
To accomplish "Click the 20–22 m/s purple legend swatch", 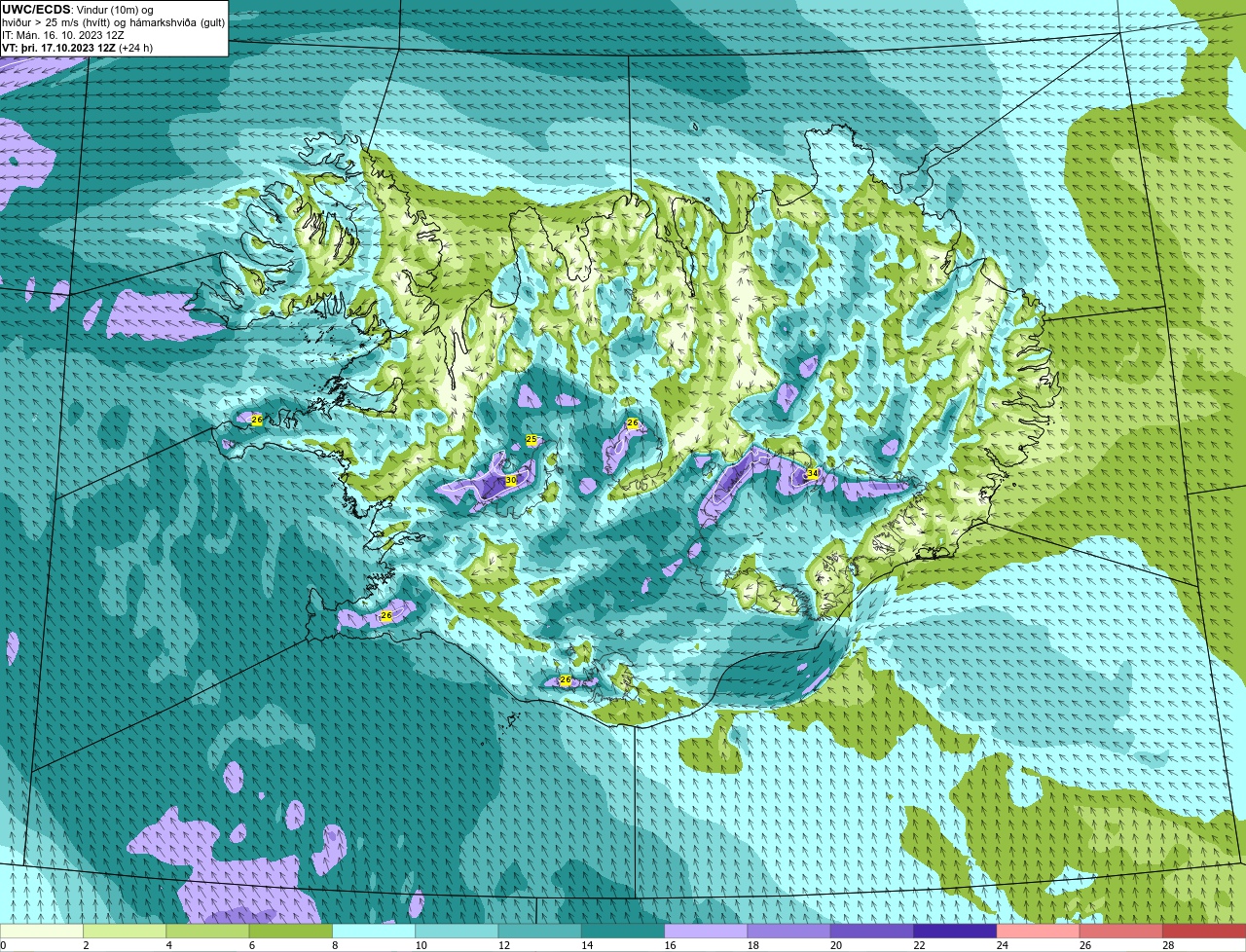I will (872, 932).
